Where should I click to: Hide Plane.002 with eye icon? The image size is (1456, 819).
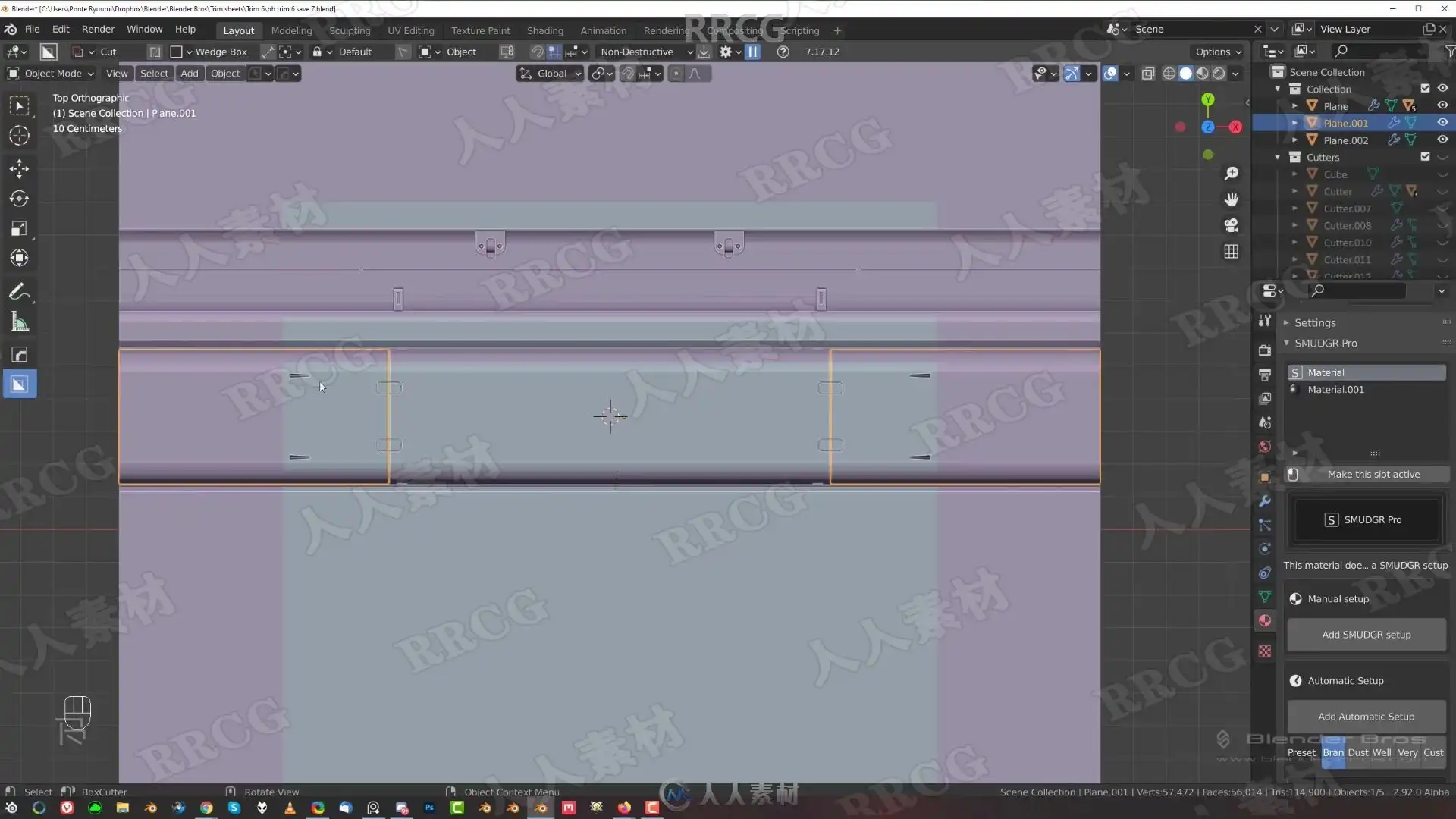pyautogui.click(x=1442, y=140)
